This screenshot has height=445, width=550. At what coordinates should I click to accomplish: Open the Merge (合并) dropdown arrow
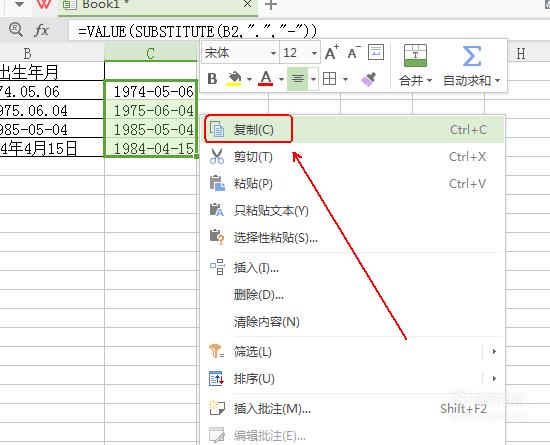pyautogui.click(x=429, y=81)
